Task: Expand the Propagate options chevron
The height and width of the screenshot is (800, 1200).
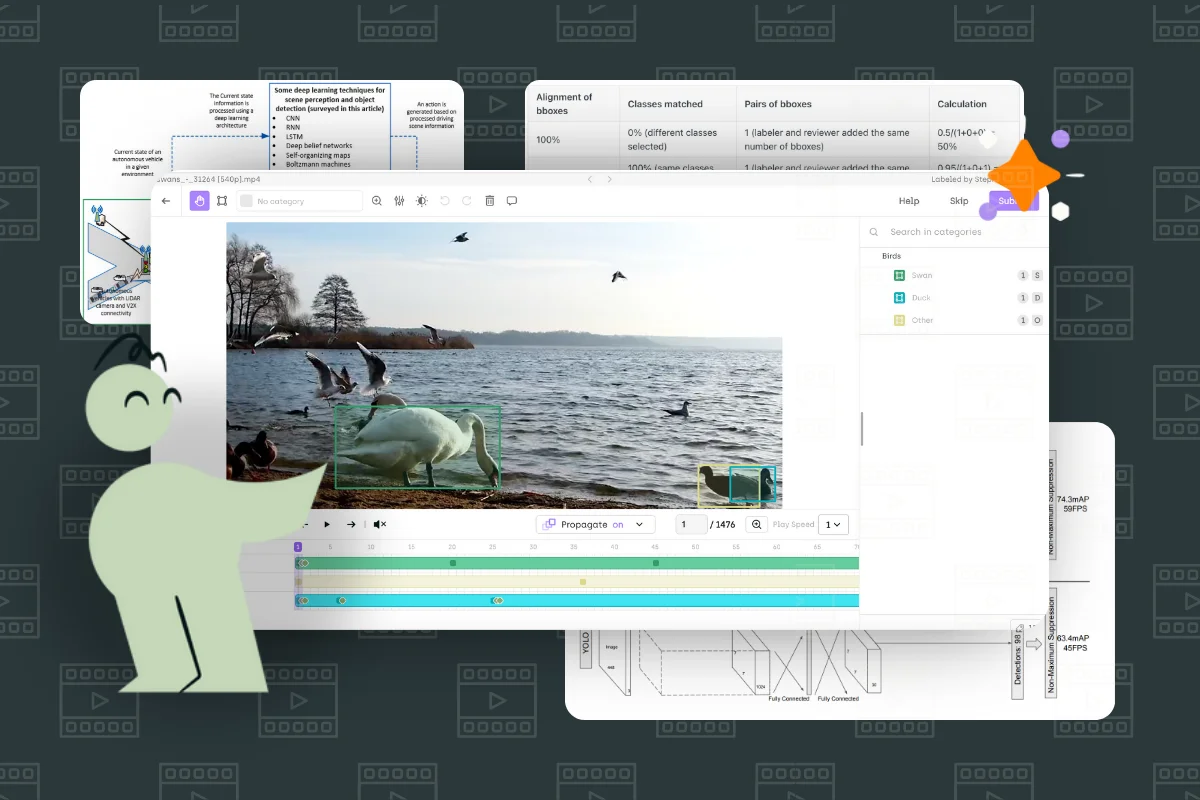Action: 640,524
